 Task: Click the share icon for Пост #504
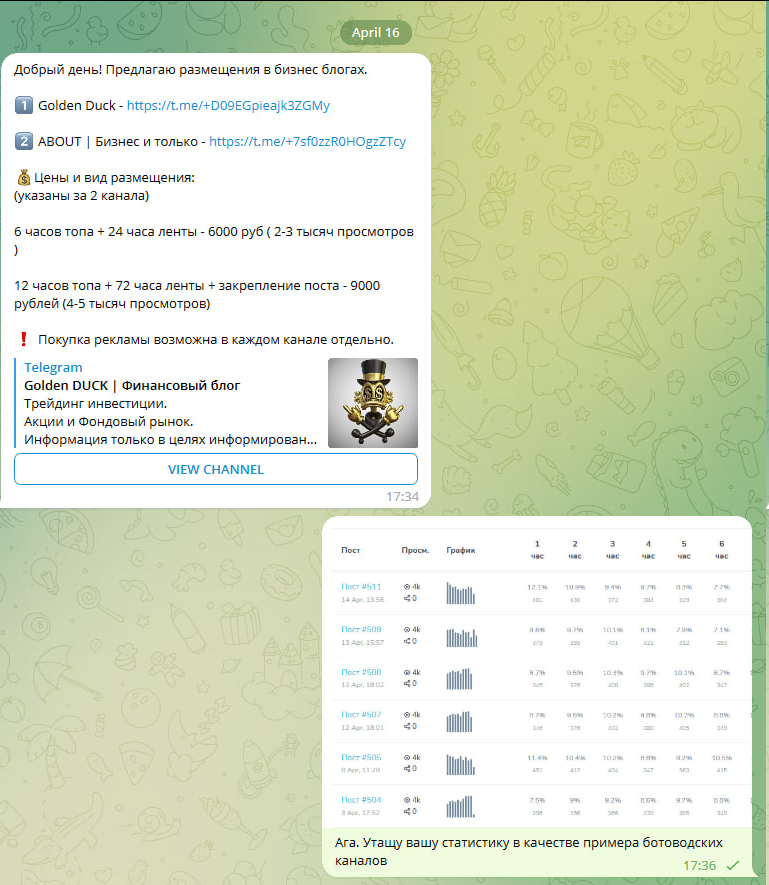(x=407, y=812)
